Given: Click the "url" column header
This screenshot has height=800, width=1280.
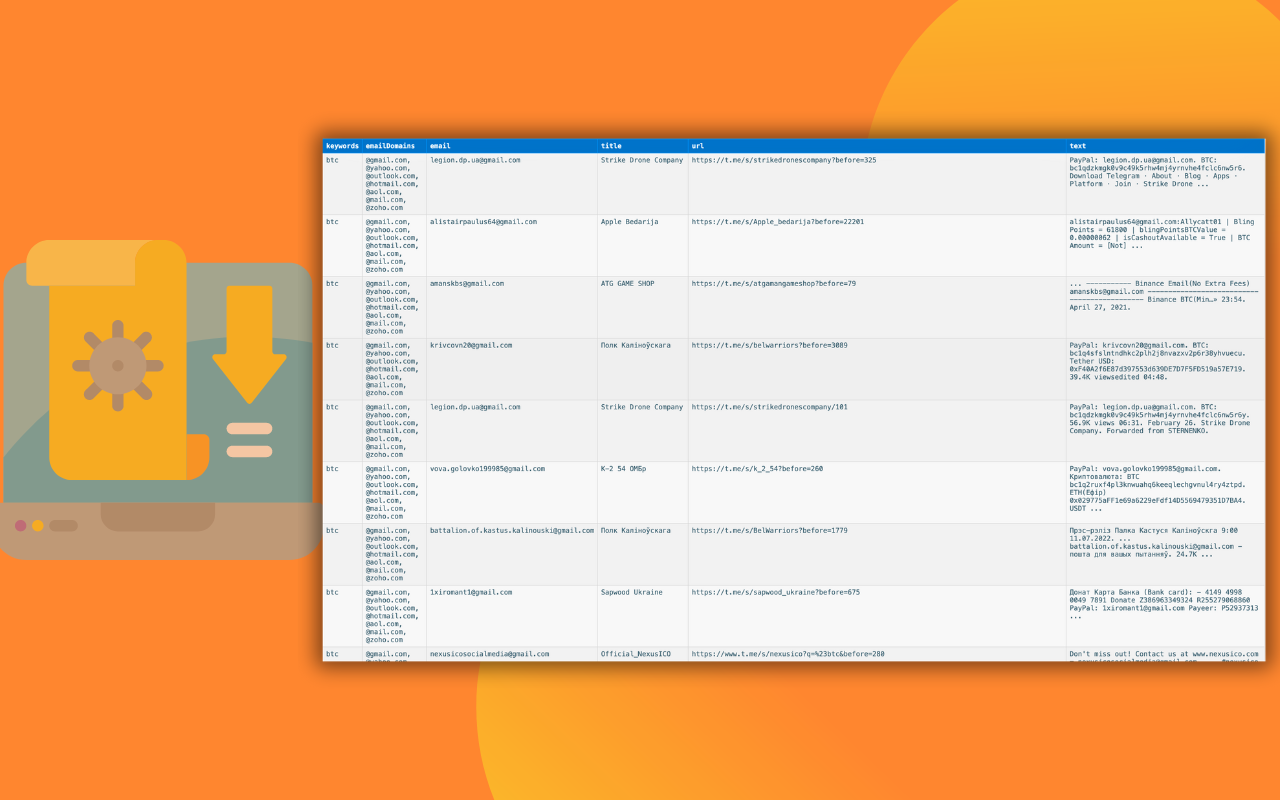Looking at the screenshot, I should [x=877, y=146].
